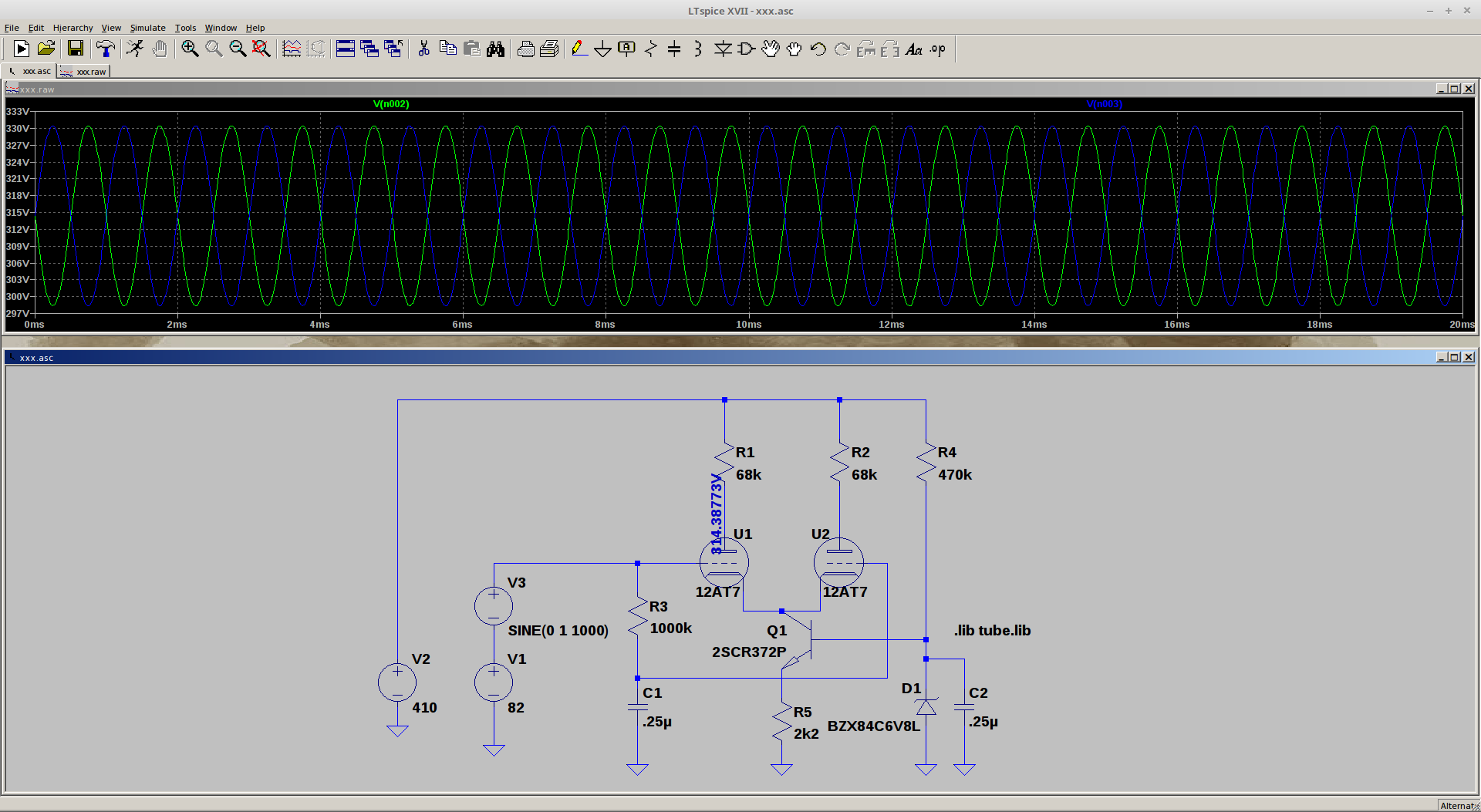This screenshot has width=1481, height=812.
Task: Click the Print icon
Action: click(x=526, y=49)
